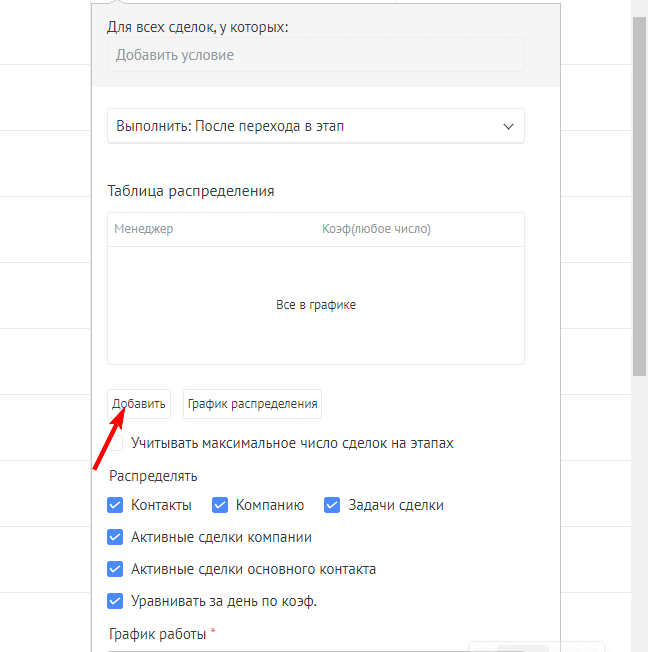Click the 'Для всех сделок, у которых:' label
This screenshot has height=652, width=648.
pos(197,27)
